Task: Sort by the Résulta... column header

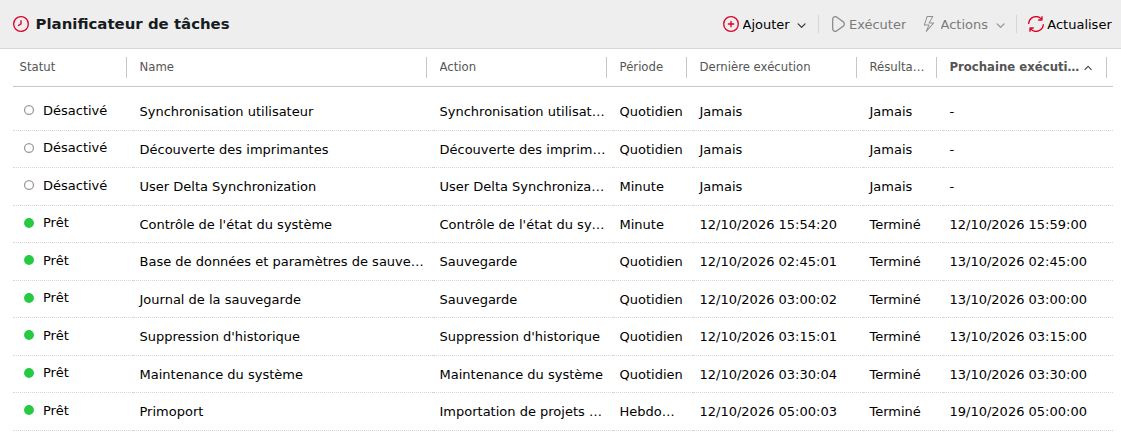Action: (897, 66)
